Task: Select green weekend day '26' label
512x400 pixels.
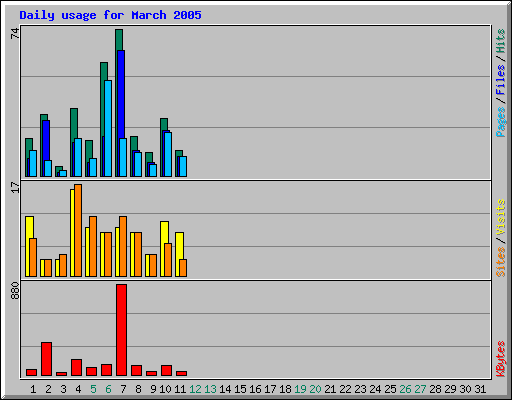Action: point(405,389)
